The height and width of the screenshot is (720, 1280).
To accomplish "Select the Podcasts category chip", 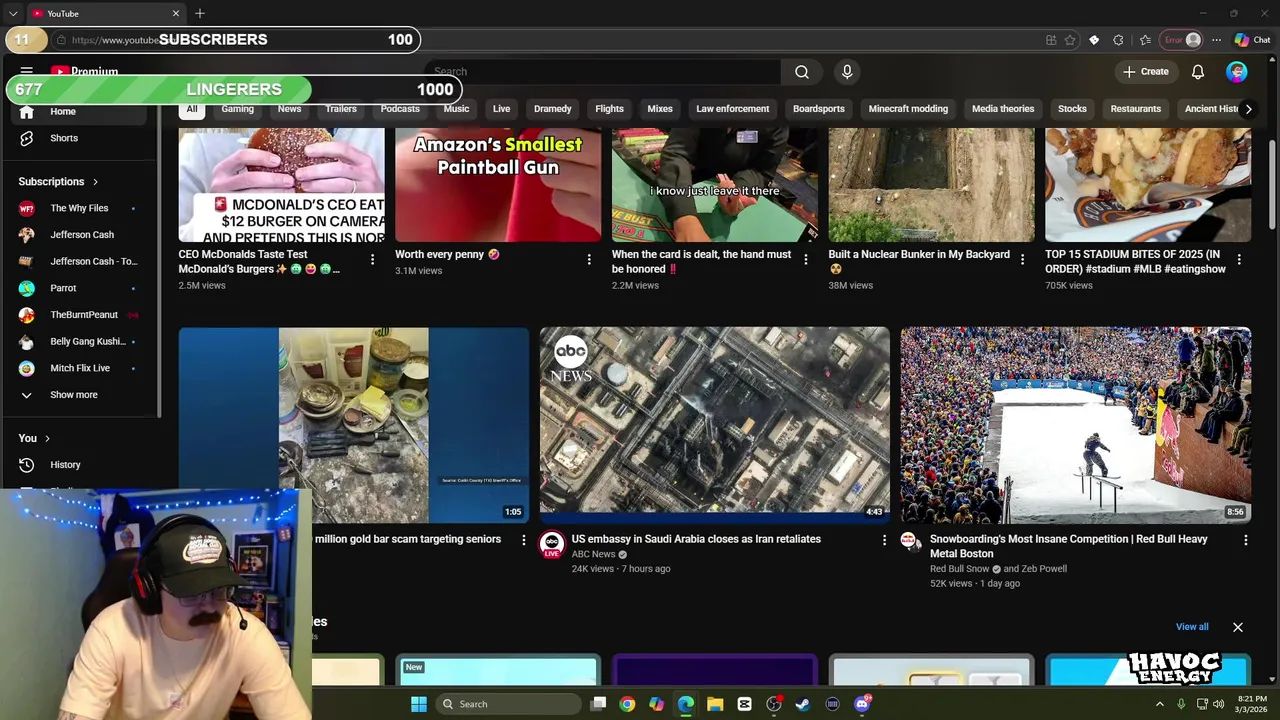I will pos(400,109).
